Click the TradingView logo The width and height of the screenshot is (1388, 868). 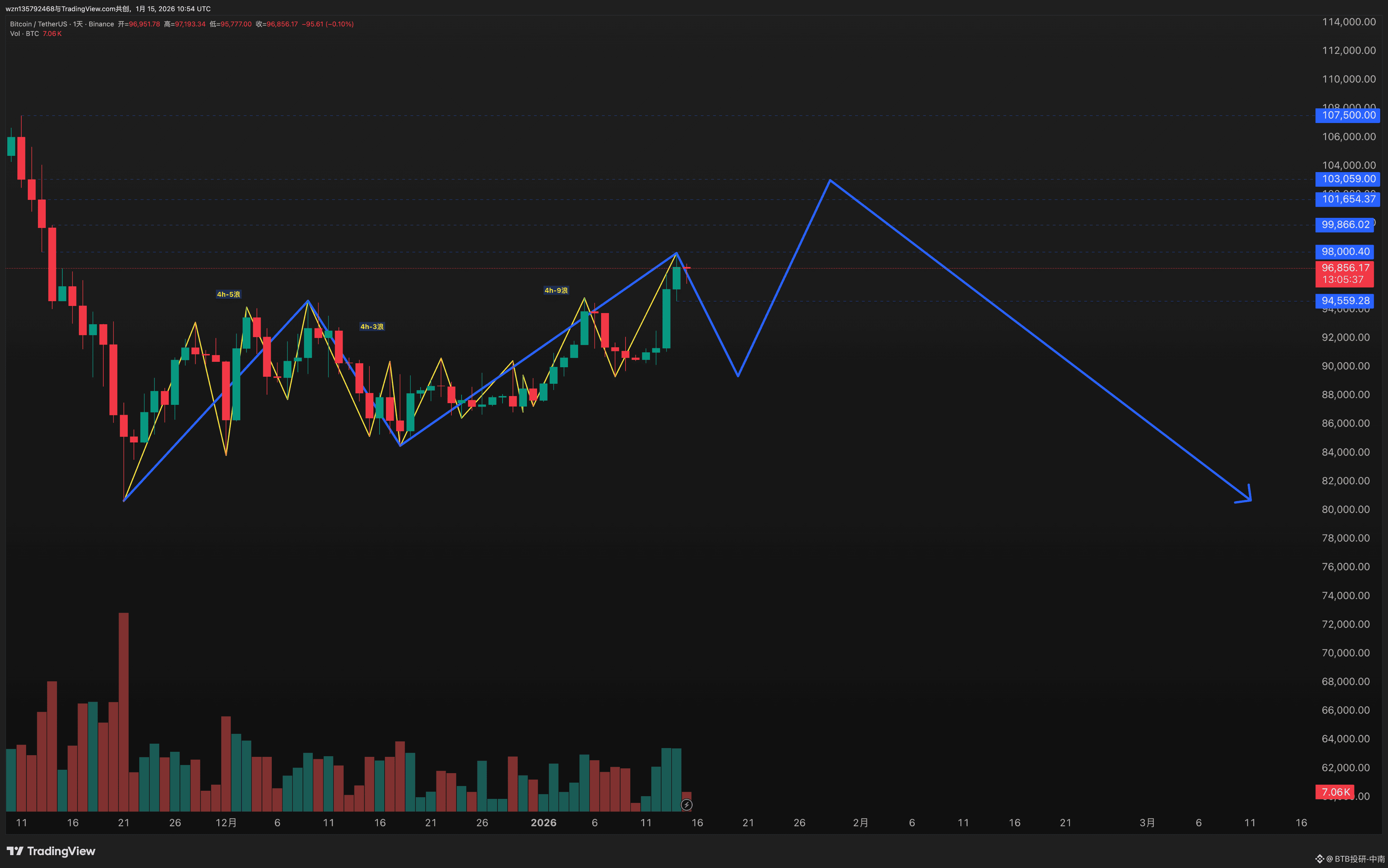click(x=51, y=851)
